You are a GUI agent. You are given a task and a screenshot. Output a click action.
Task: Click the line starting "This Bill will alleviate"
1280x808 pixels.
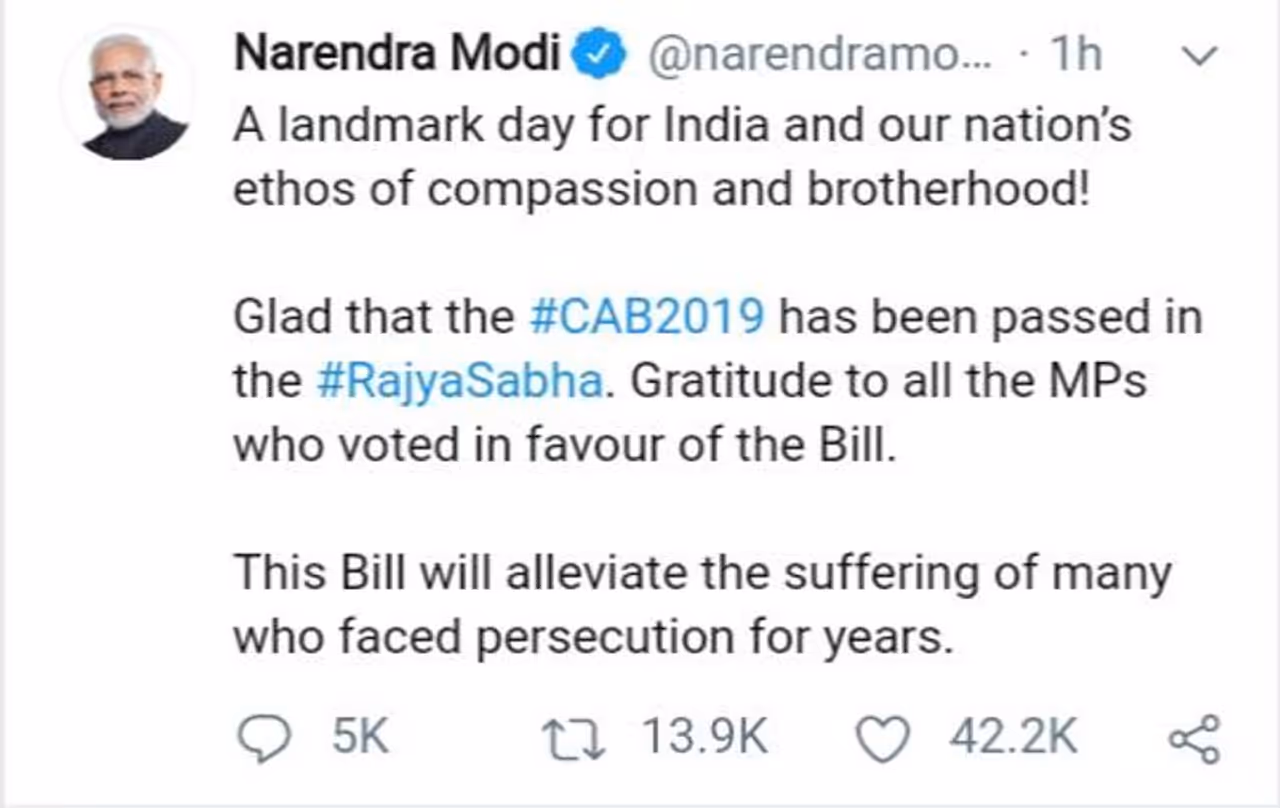point(702,574)
